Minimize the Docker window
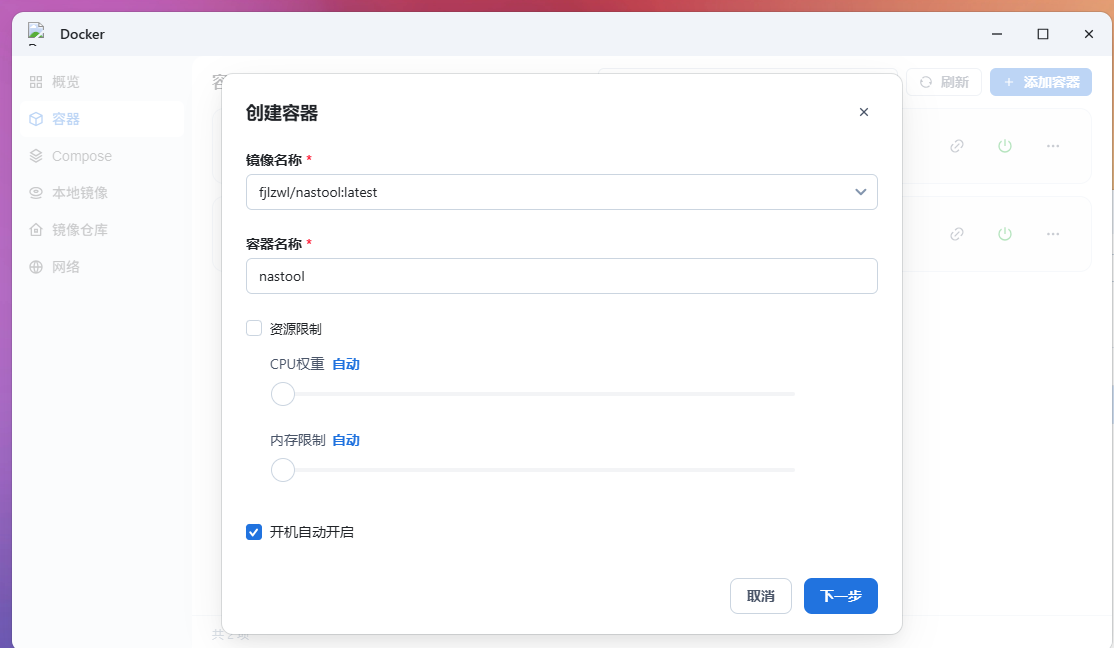The image size is (1114, 648). [997, 33]
